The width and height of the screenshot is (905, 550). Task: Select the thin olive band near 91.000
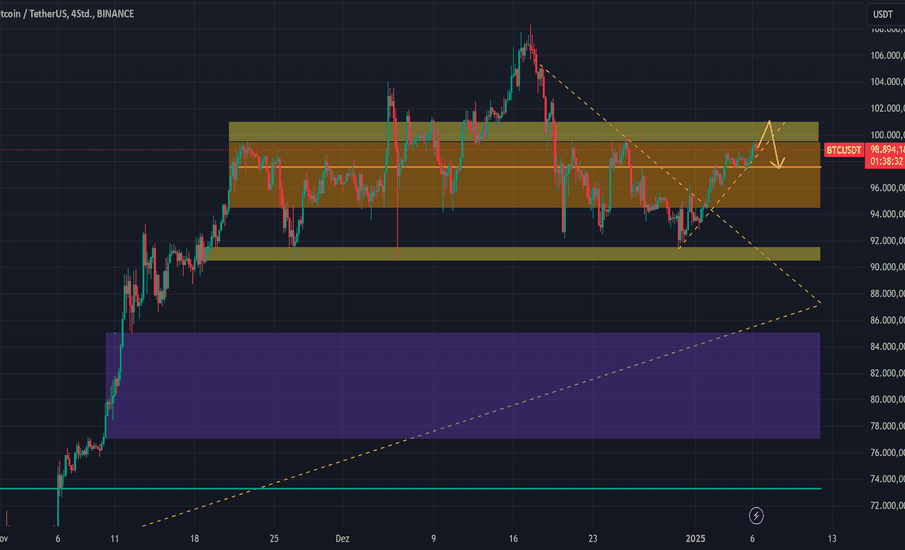click(500, 254)
